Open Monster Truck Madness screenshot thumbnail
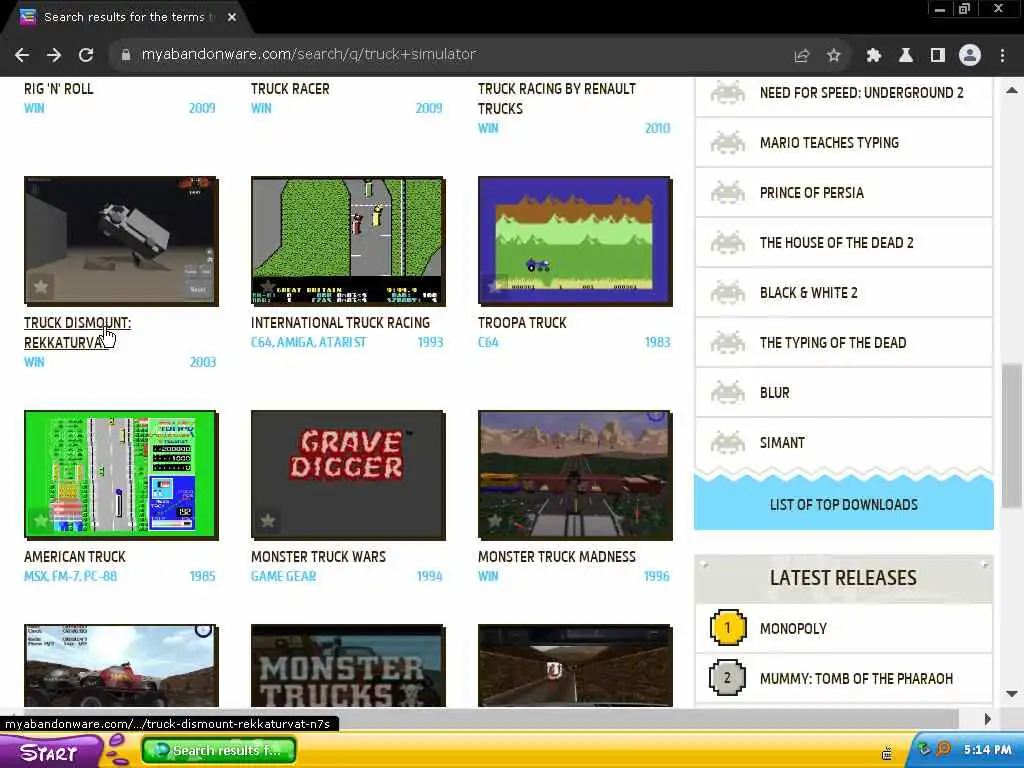This screenshot has height=768, width=1024. 575,475
